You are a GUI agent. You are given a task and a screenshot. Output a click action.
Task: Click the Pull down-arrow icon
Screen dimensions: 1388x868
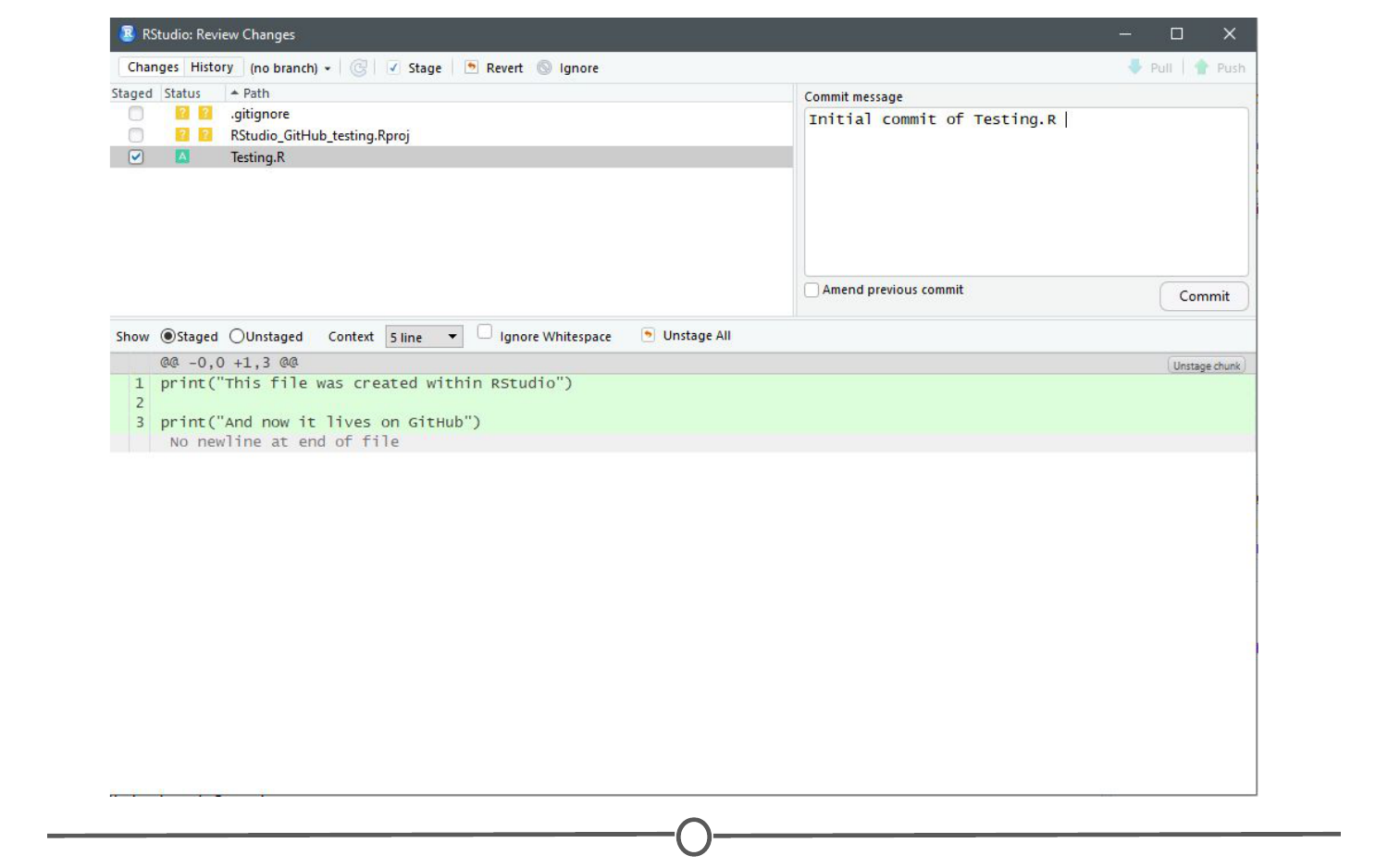pyautogui.click(x=1134, y=68)
